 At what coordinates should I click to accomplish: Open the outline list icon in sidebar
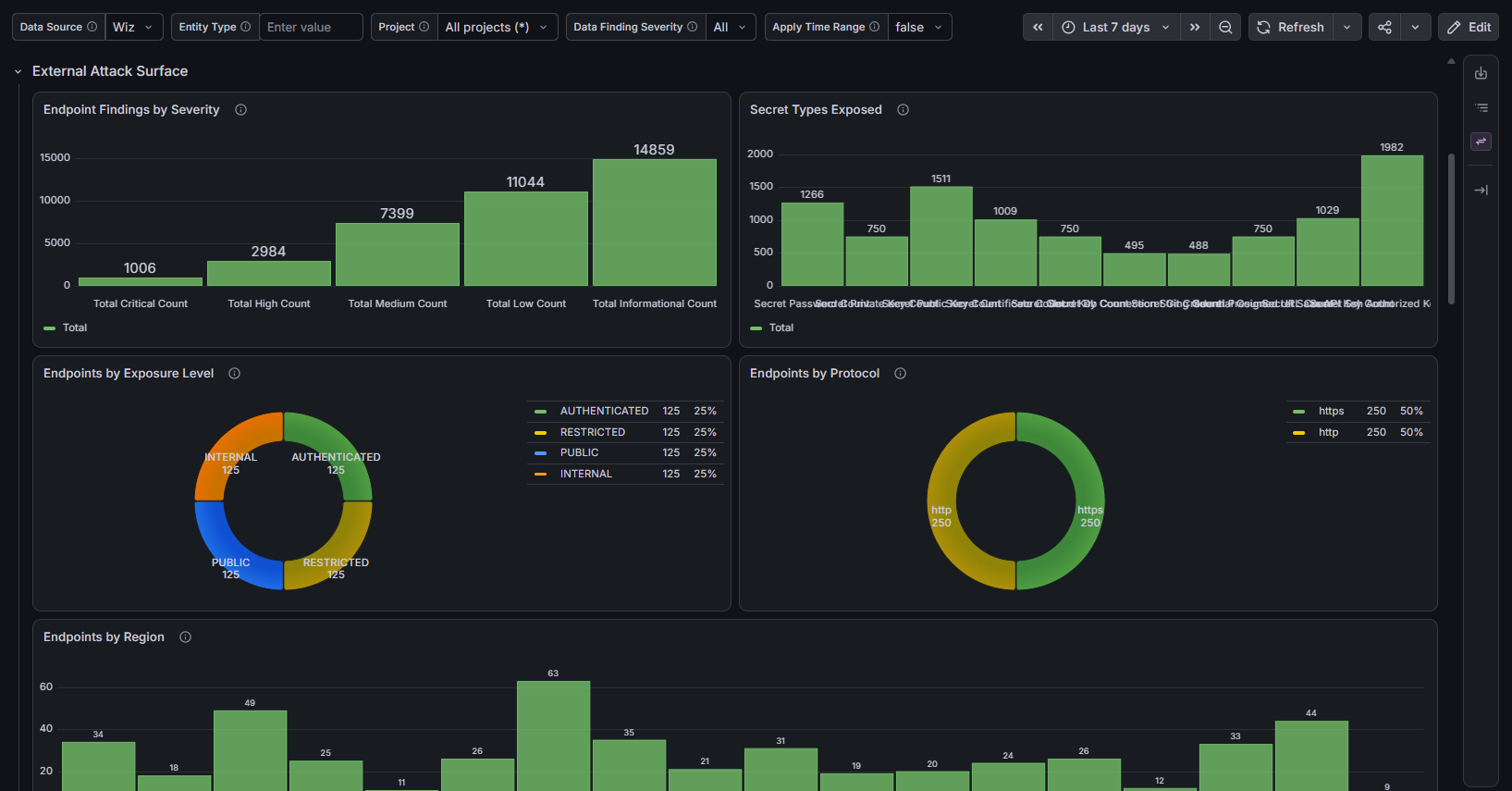(1481, 107)
